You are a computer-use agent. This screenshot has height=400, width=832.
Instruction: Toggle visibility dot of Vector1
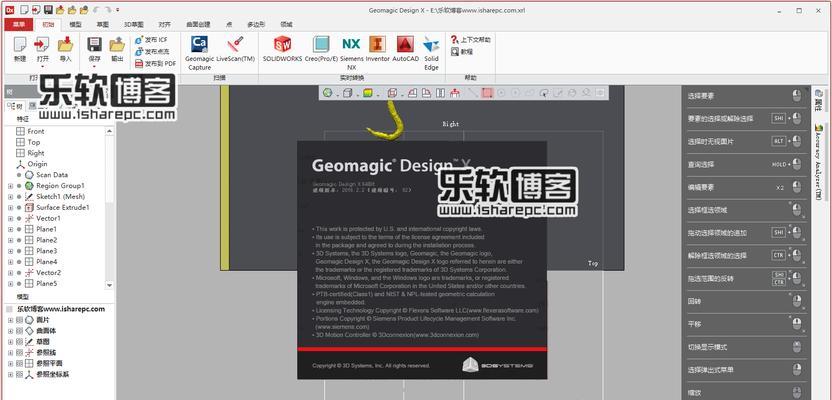(x=19, y=219)
